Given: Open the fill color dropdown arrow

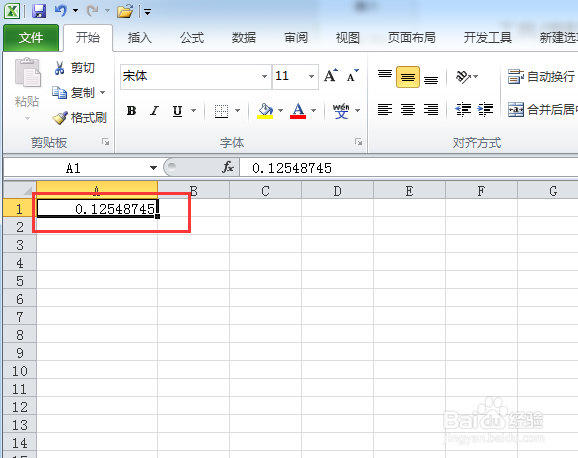Looking at the screenshot, I should pos(281,110).
